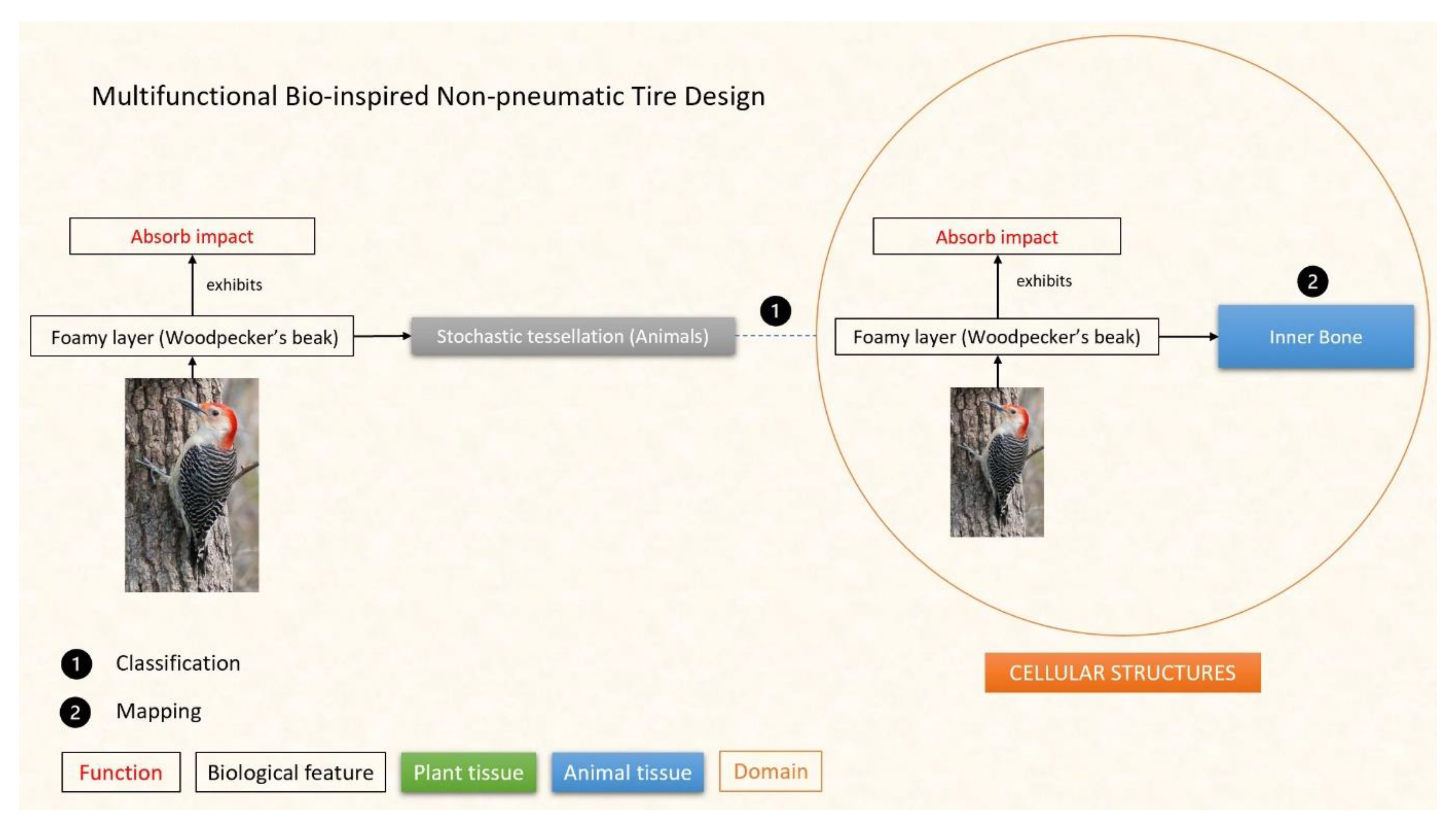Click the orange CELLULAR STRUCTURES label
The image size is (1456, 825).
coord(1122,673)
